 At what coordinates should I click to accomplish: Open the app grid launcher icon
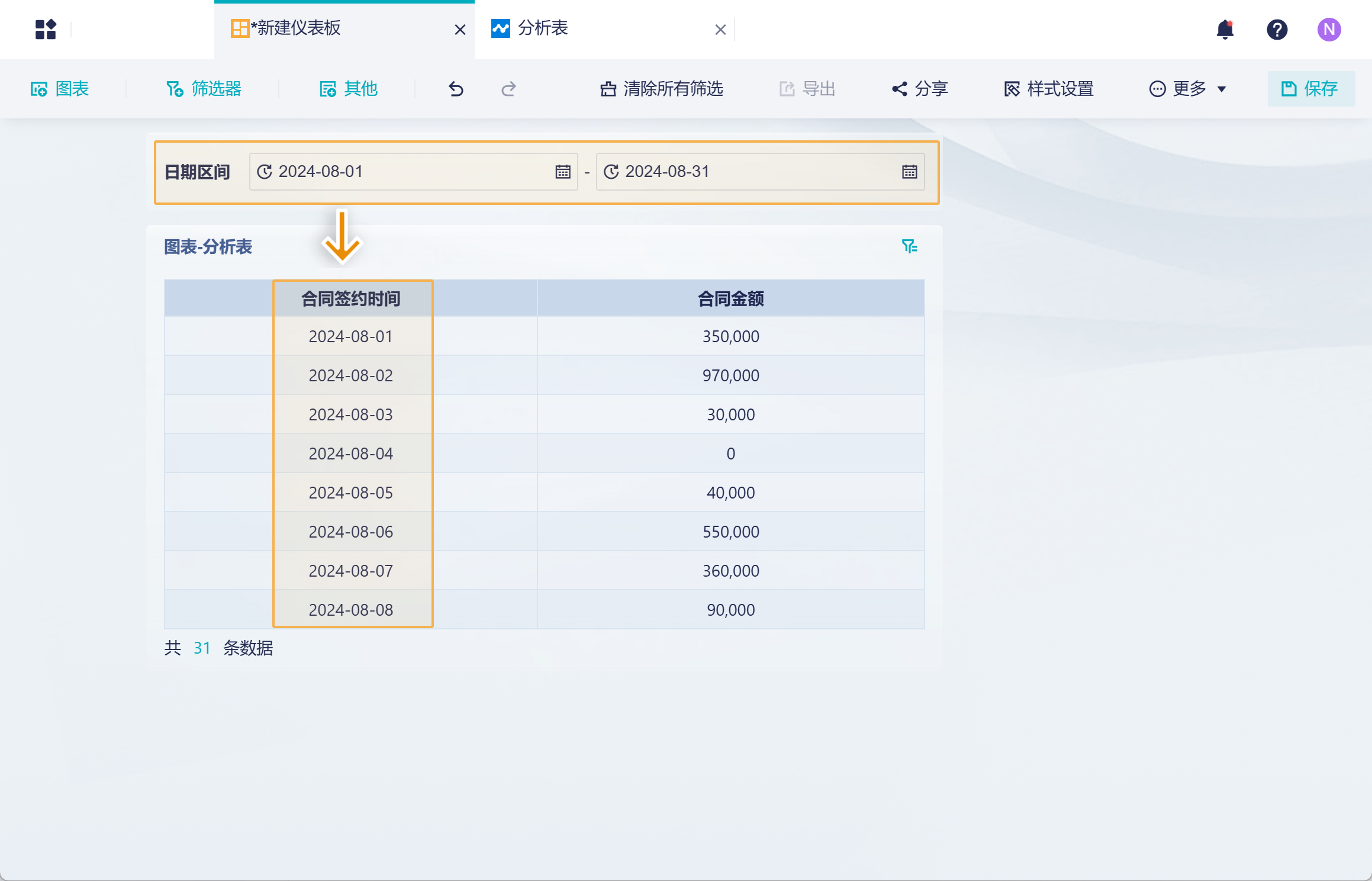46,29
